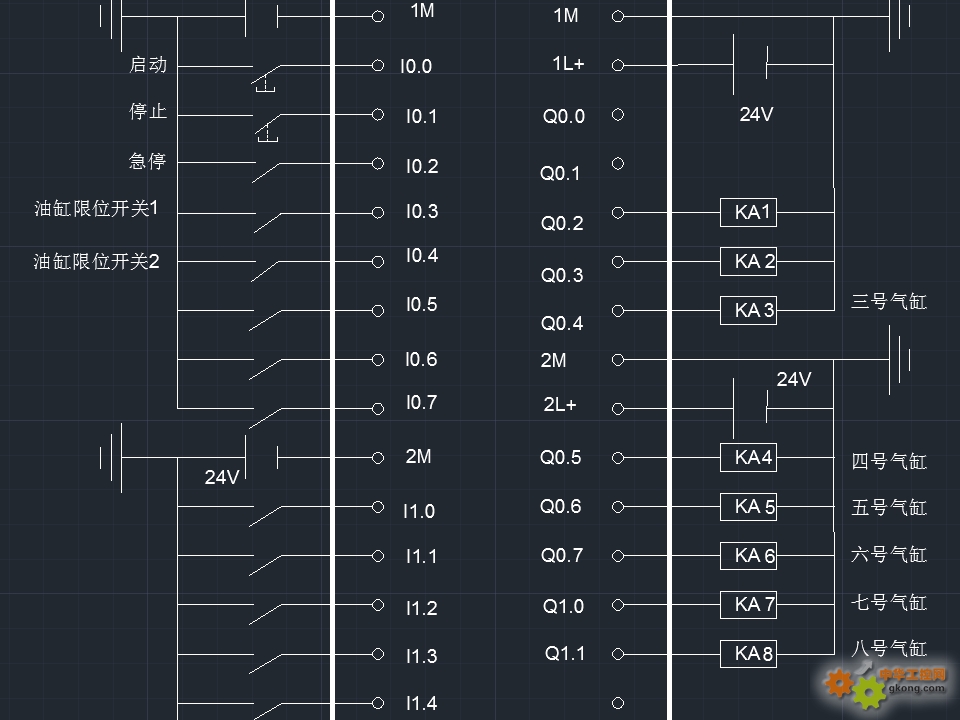The image size is (960, 720).
Task: Click the Q0.0 output label
Action: pos(564,116)
